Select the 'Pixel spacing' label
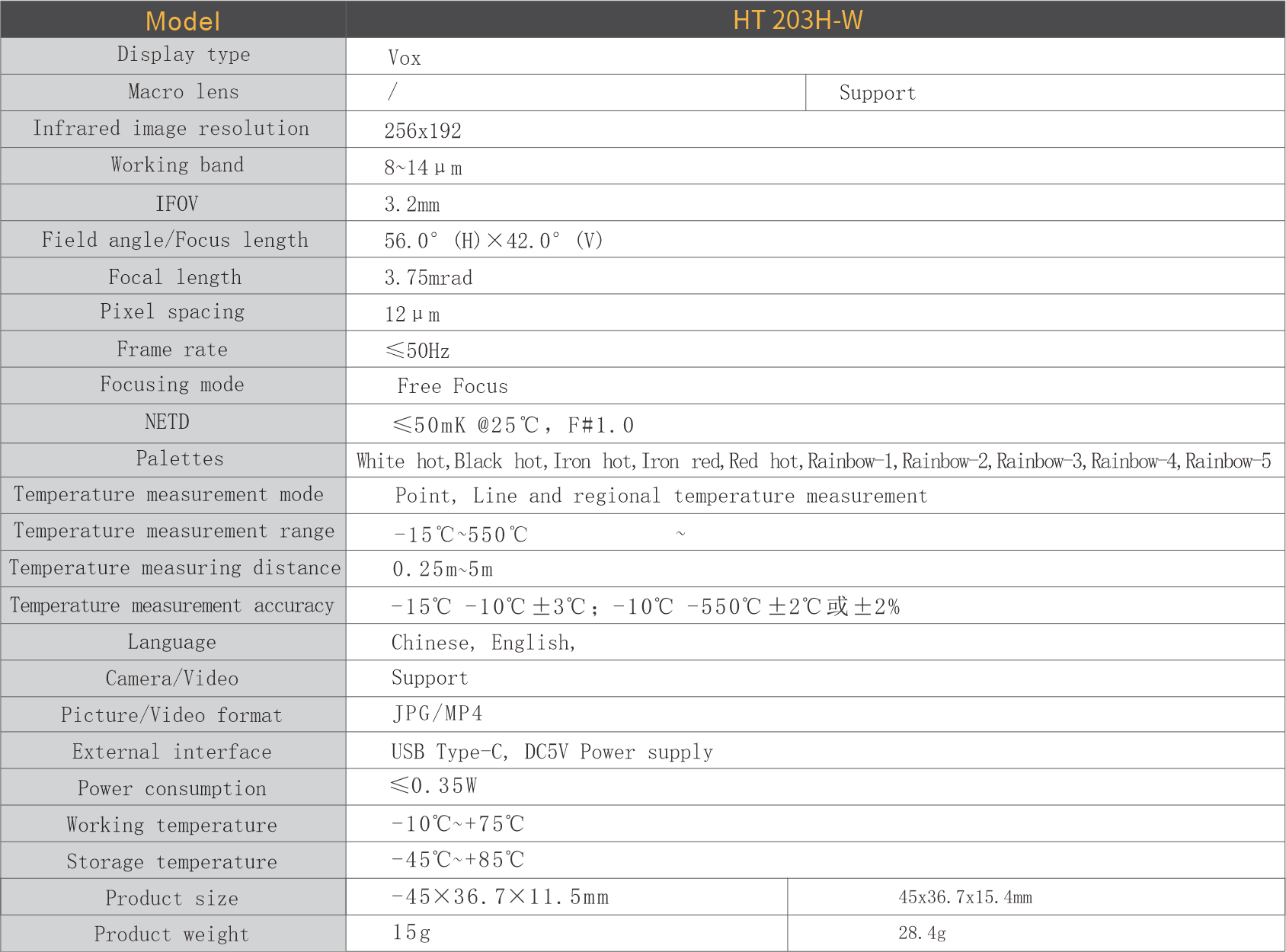1286x952 pixels. (x=172, y=312)
